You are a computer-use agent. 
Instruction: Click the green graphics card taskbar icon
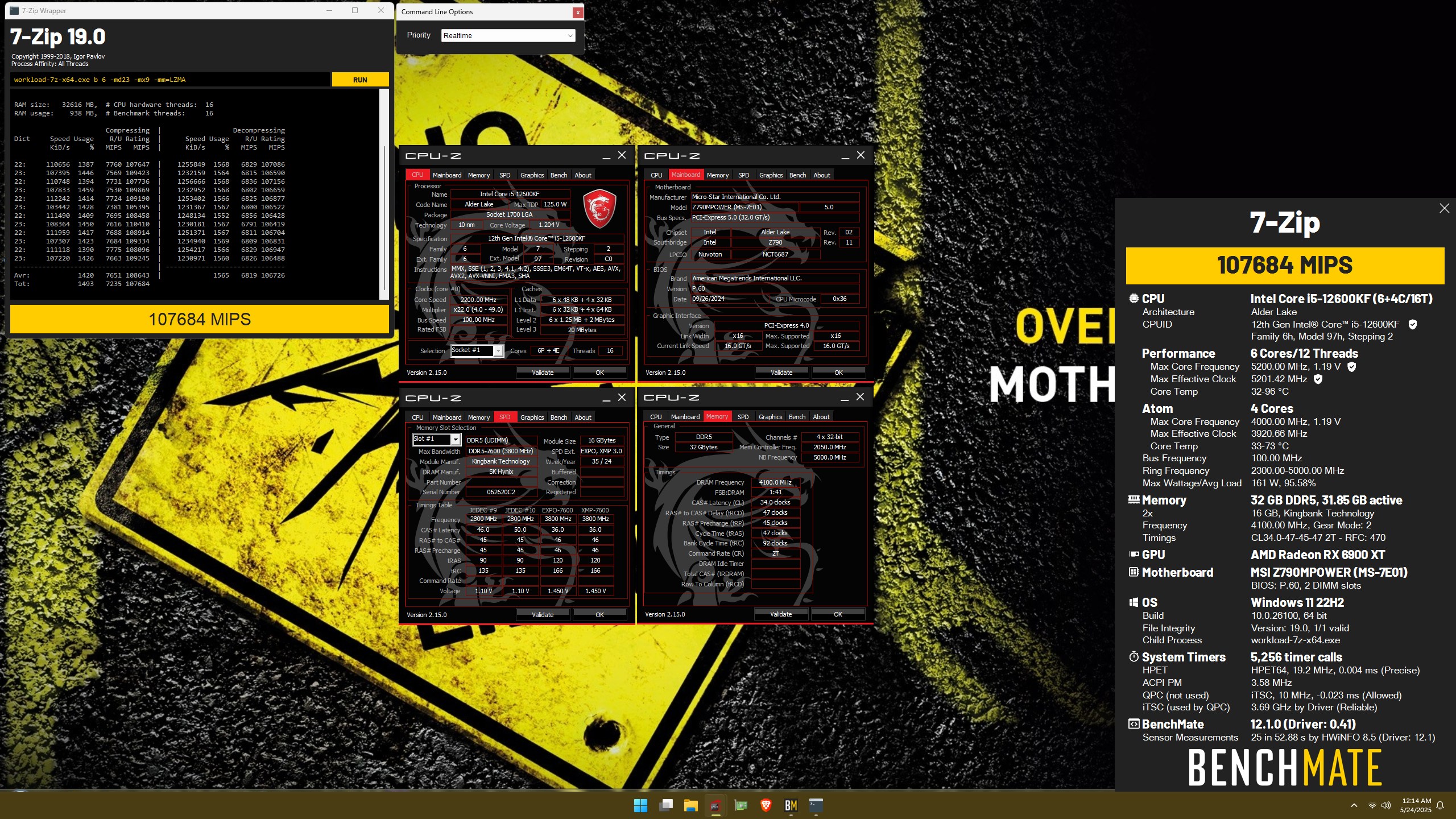[x=741, y=805]
